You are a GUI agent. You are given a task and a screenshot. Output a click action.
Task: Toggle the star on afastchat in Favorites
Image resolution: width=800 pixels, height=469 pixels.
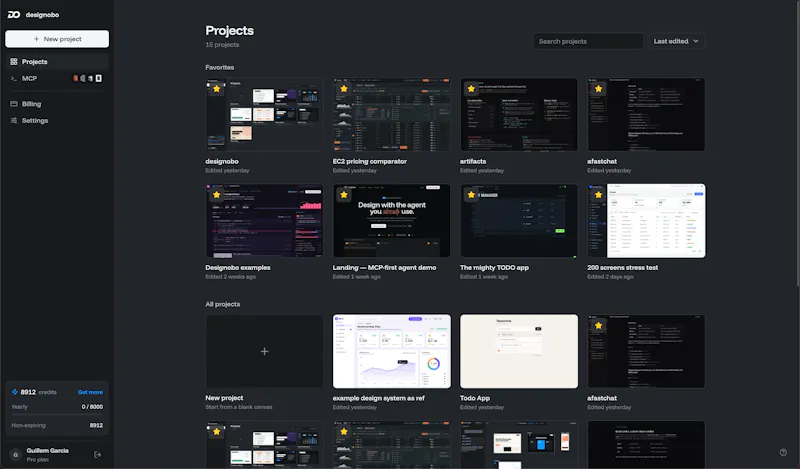tap(598, 89)
